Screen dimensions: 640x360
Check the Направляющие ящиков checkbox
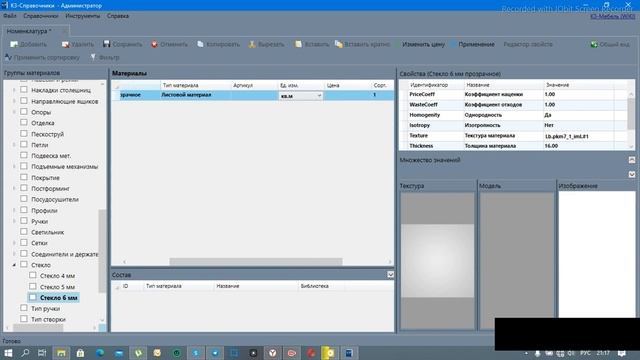coord(24,101)
